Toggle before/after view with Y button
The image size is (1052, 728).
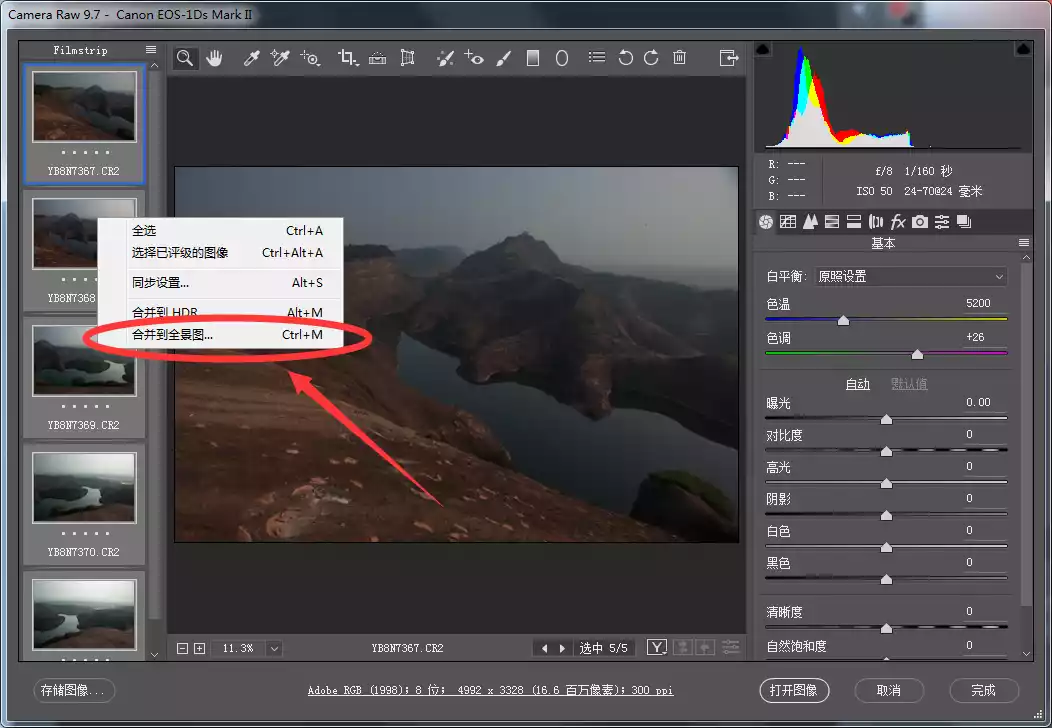pyautogui.click(x=657, y=648)
